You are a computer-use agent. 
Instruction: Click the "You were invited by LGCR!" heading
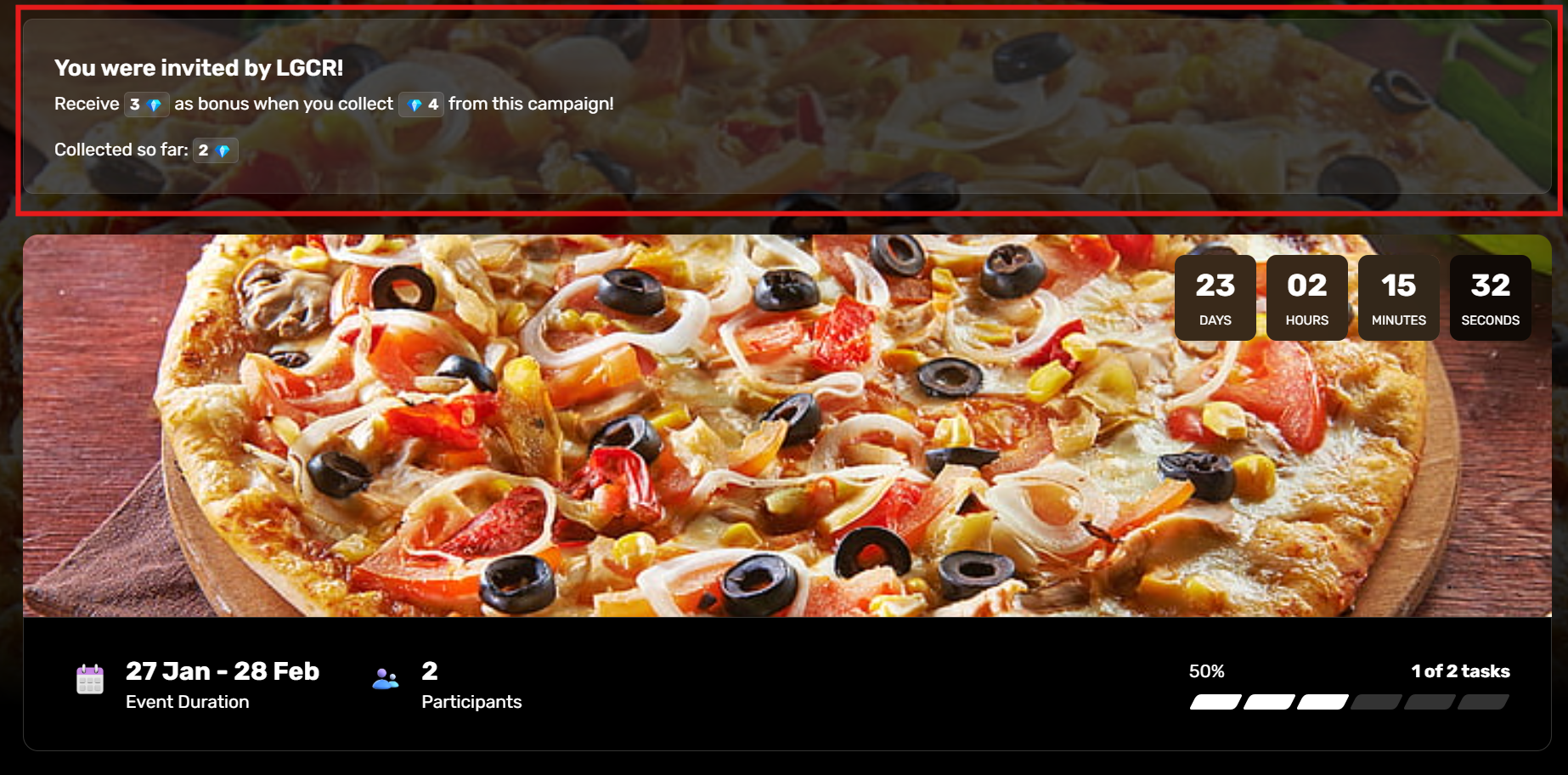point(199,68)
